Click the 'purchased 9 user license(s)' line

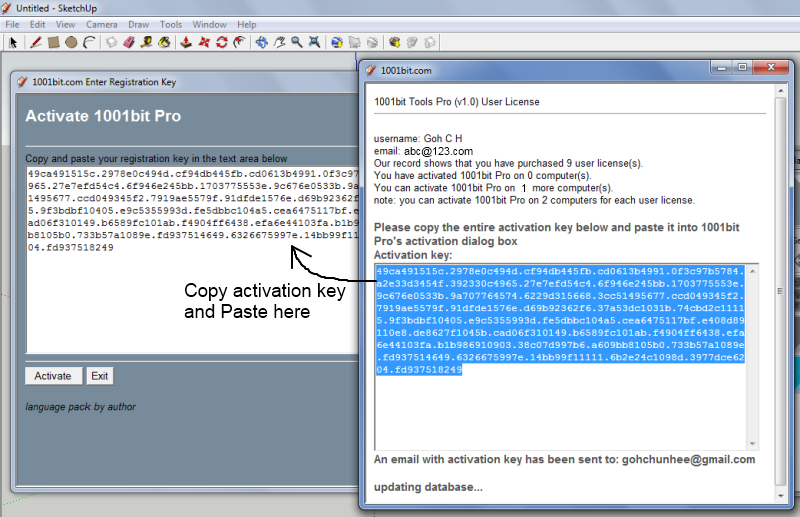tap(508, 163)
